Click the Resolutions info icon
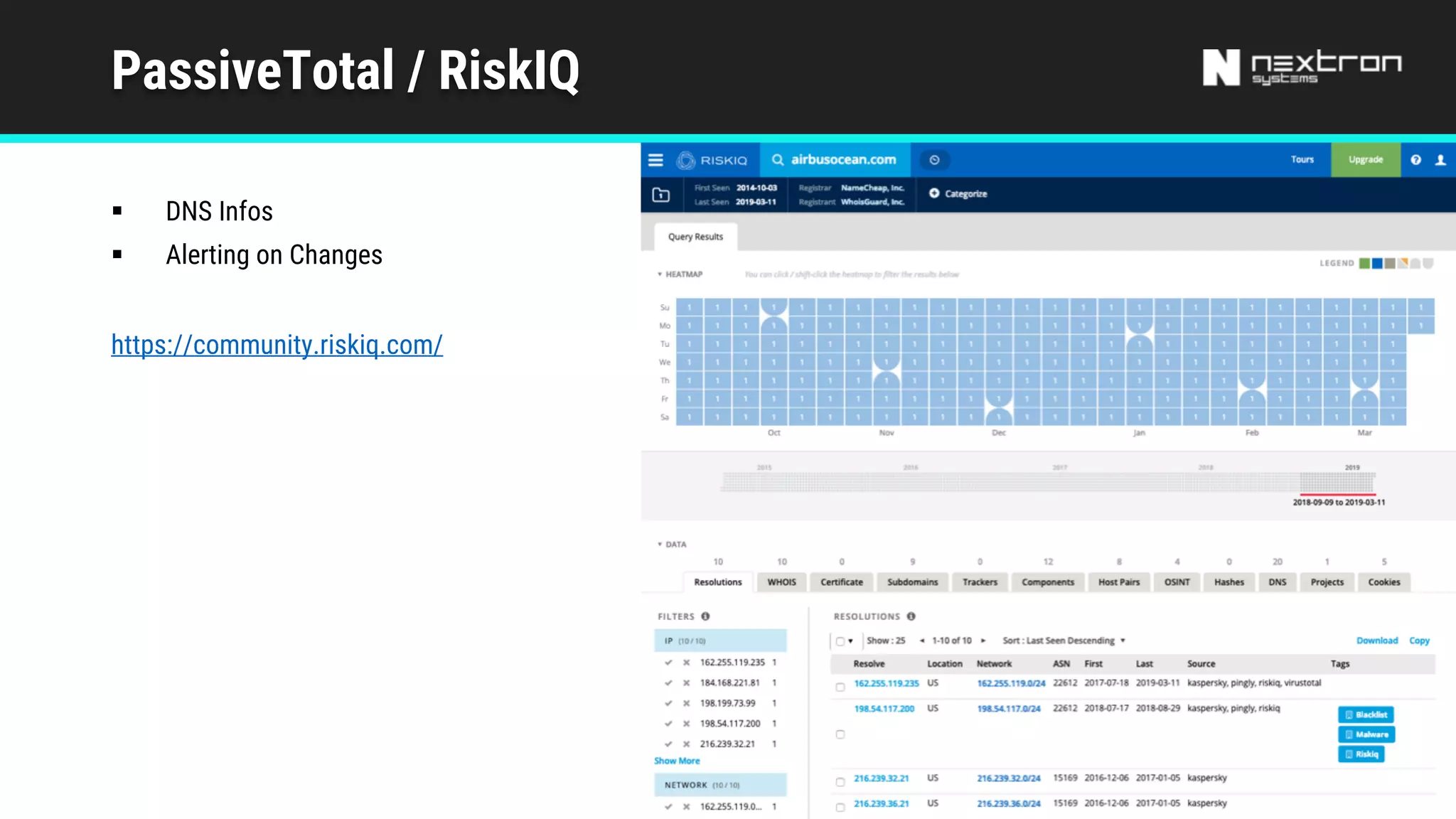 911,616
